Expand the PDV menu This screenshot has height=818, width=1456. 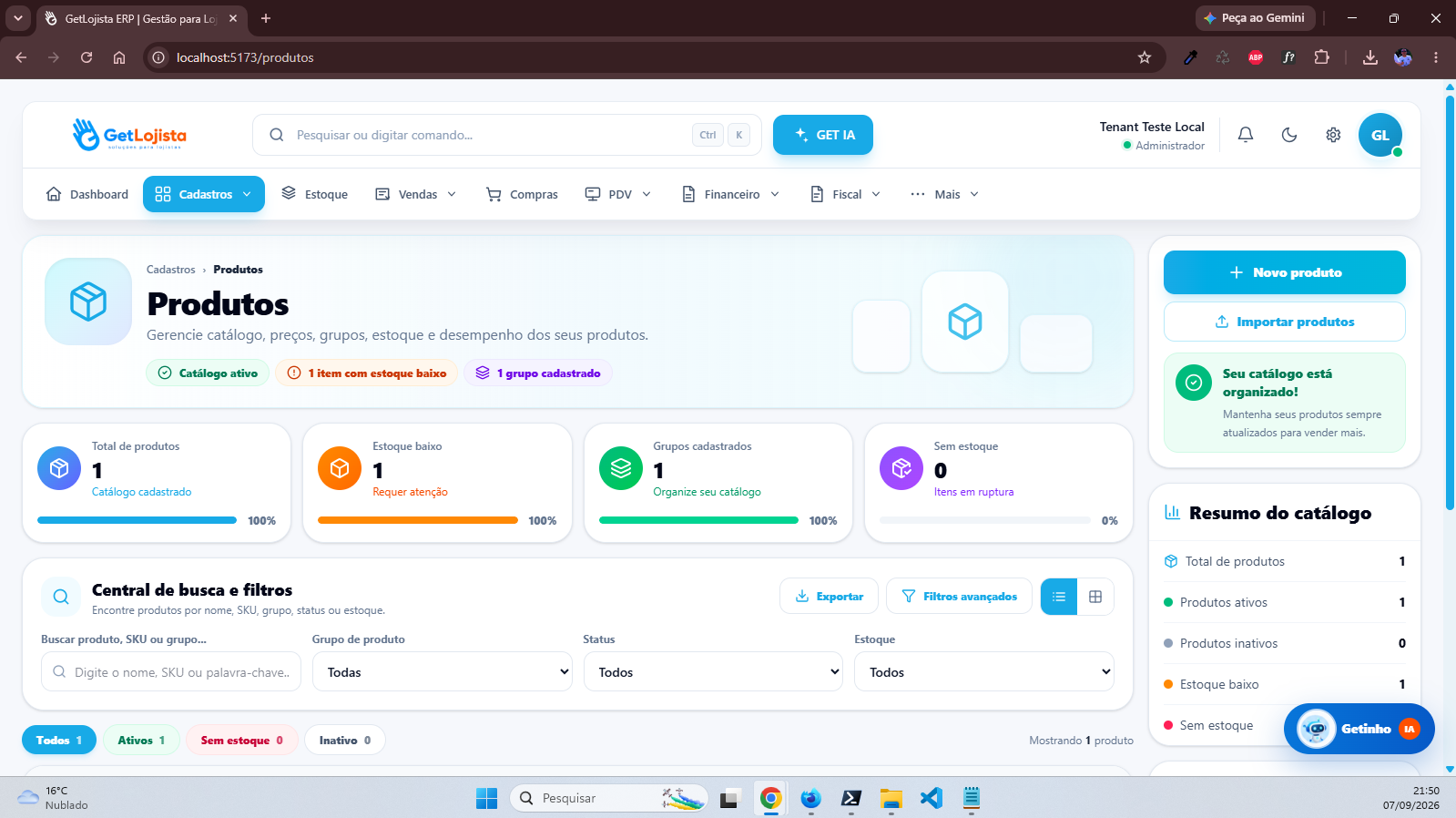tap(618, 194)
